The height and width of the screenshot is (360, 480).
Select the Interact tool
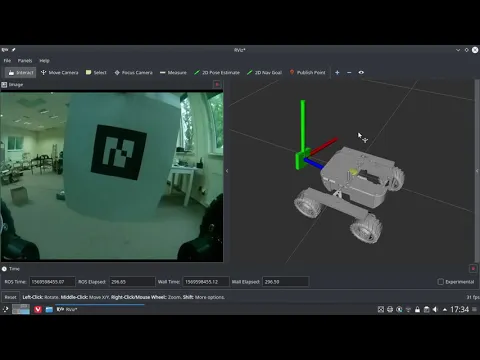click(x=21, y=72)
